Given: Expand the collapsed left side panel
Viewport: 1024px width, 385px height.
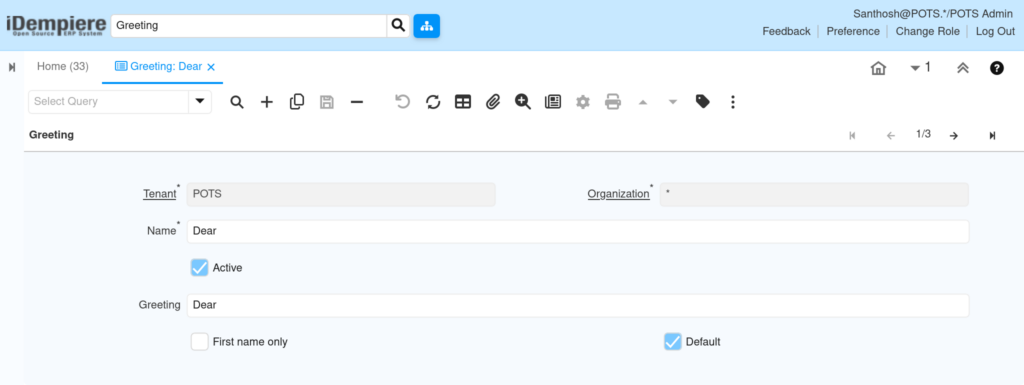Looking at the screenshot, I should 12,67.
